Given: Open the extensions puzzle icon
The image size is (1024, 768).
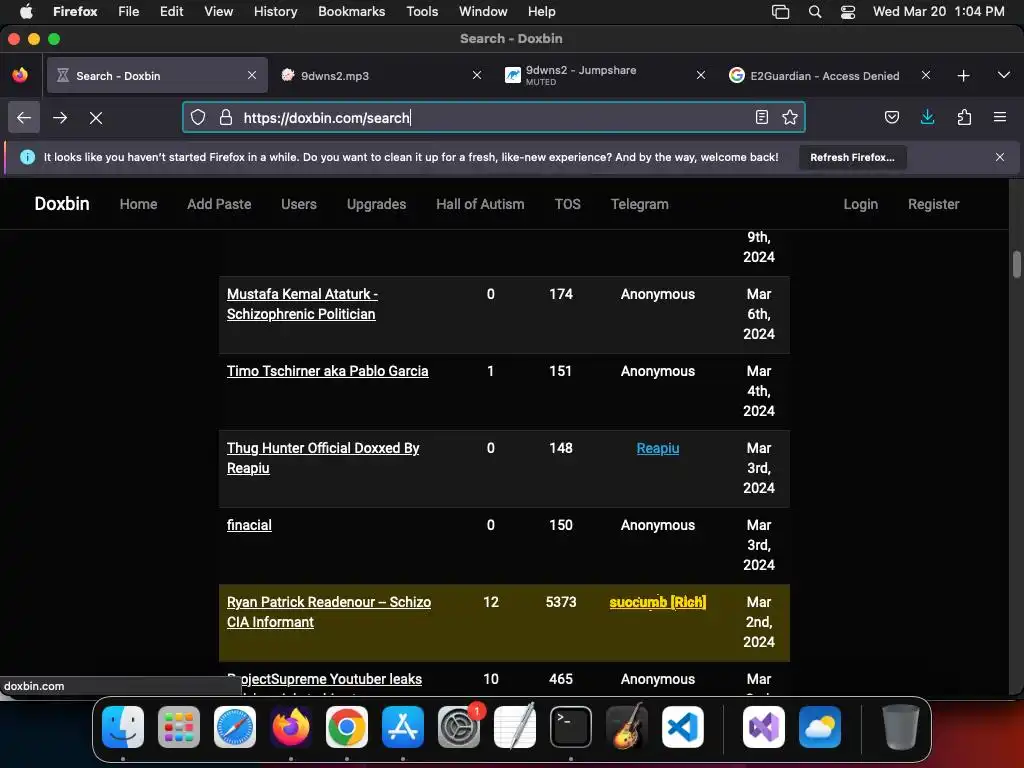Looking at the screenshot, I should [964, 118].
